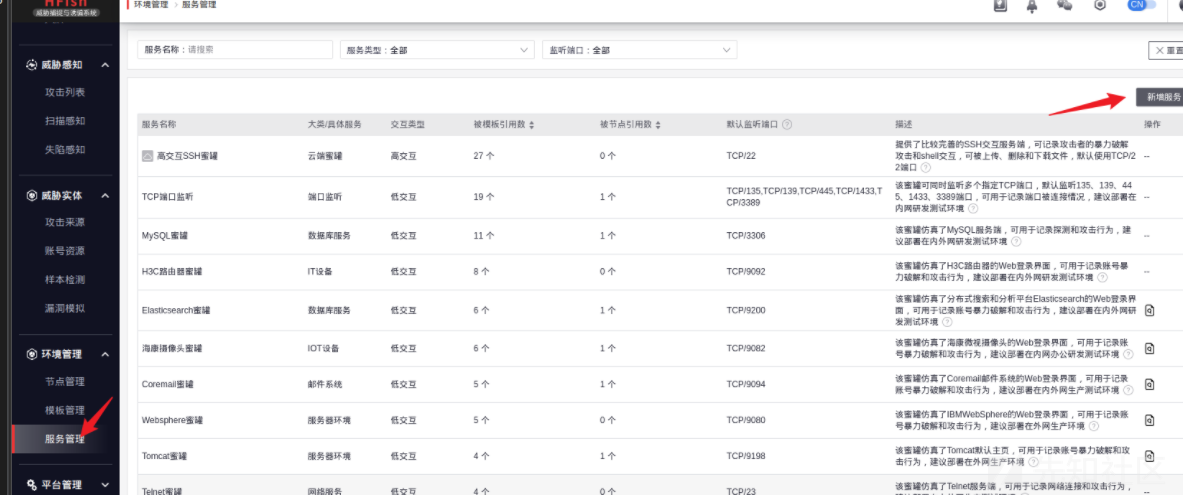
Task: View details icon for Websphere蜜罐 row
Action: click(x=1150, y=420)
